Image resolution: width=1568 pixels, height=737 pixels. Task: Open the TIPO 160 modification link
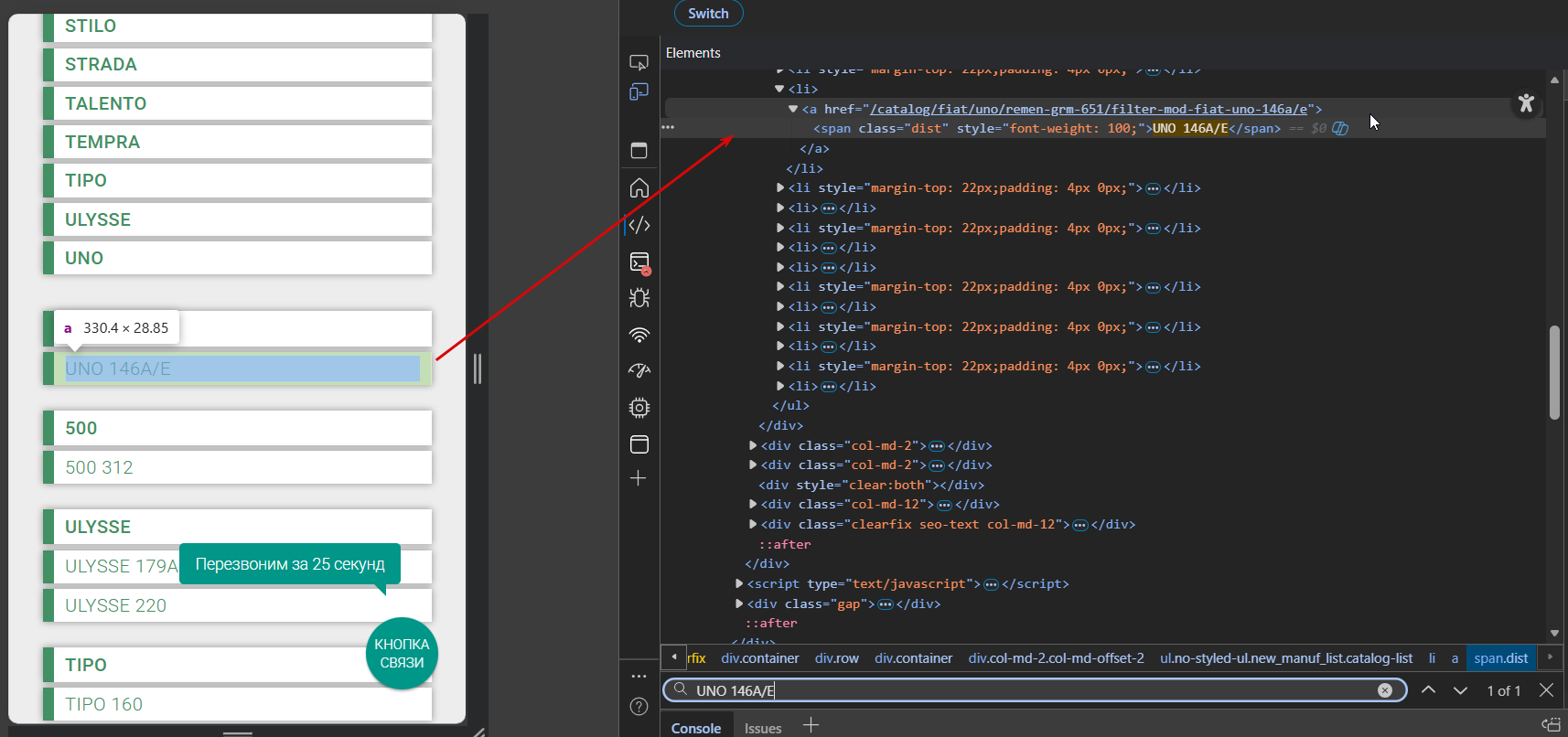(237, 704)
